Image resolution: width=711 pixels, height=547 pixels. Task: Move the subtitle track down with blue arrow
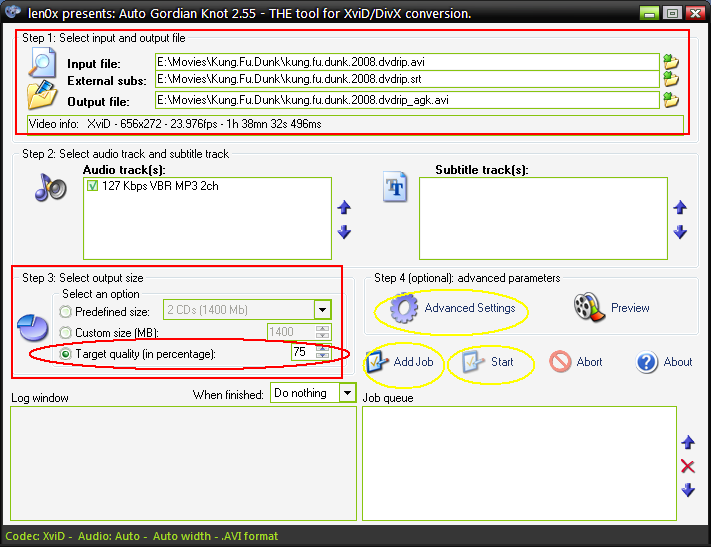pos(680,232)
